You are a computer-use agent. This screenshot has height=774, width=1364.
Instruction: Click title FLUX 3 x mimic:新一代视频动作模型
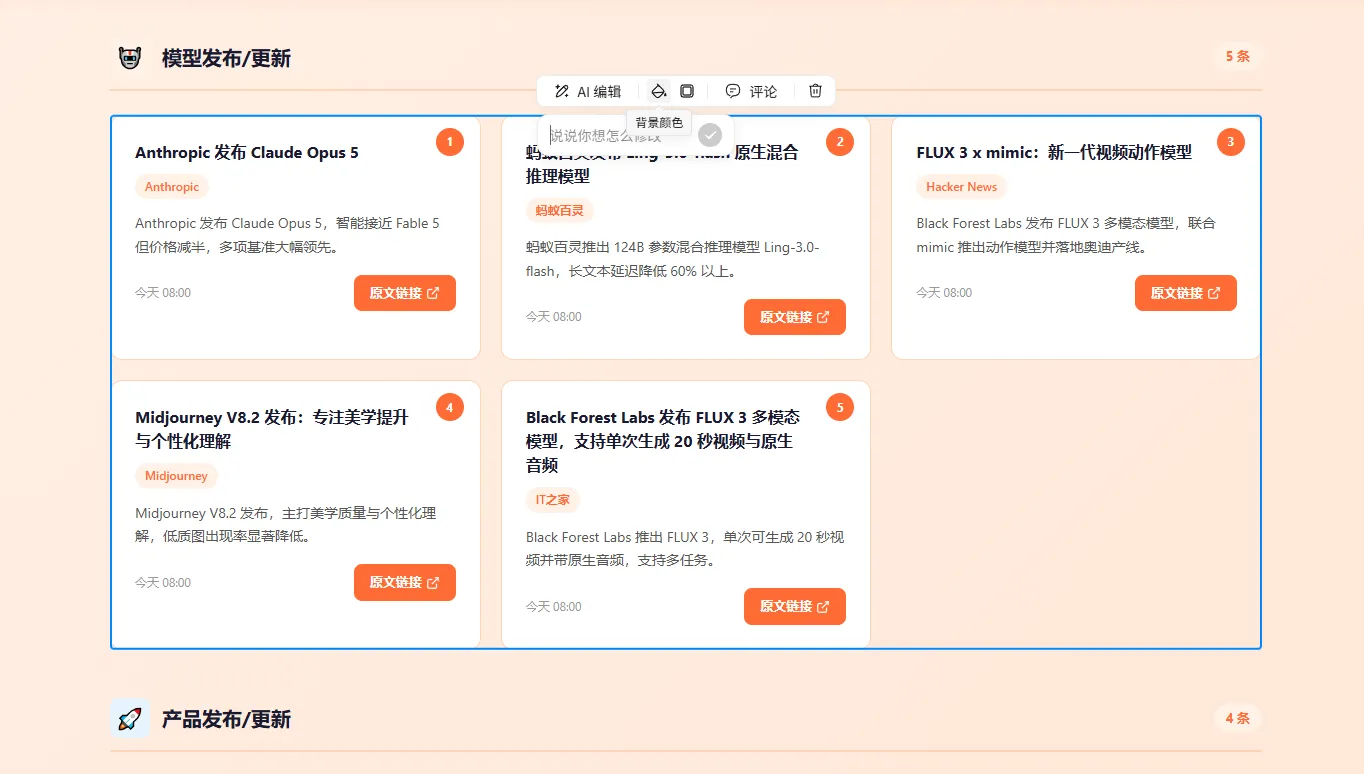pyautogui.click(x=1054, y=153)
